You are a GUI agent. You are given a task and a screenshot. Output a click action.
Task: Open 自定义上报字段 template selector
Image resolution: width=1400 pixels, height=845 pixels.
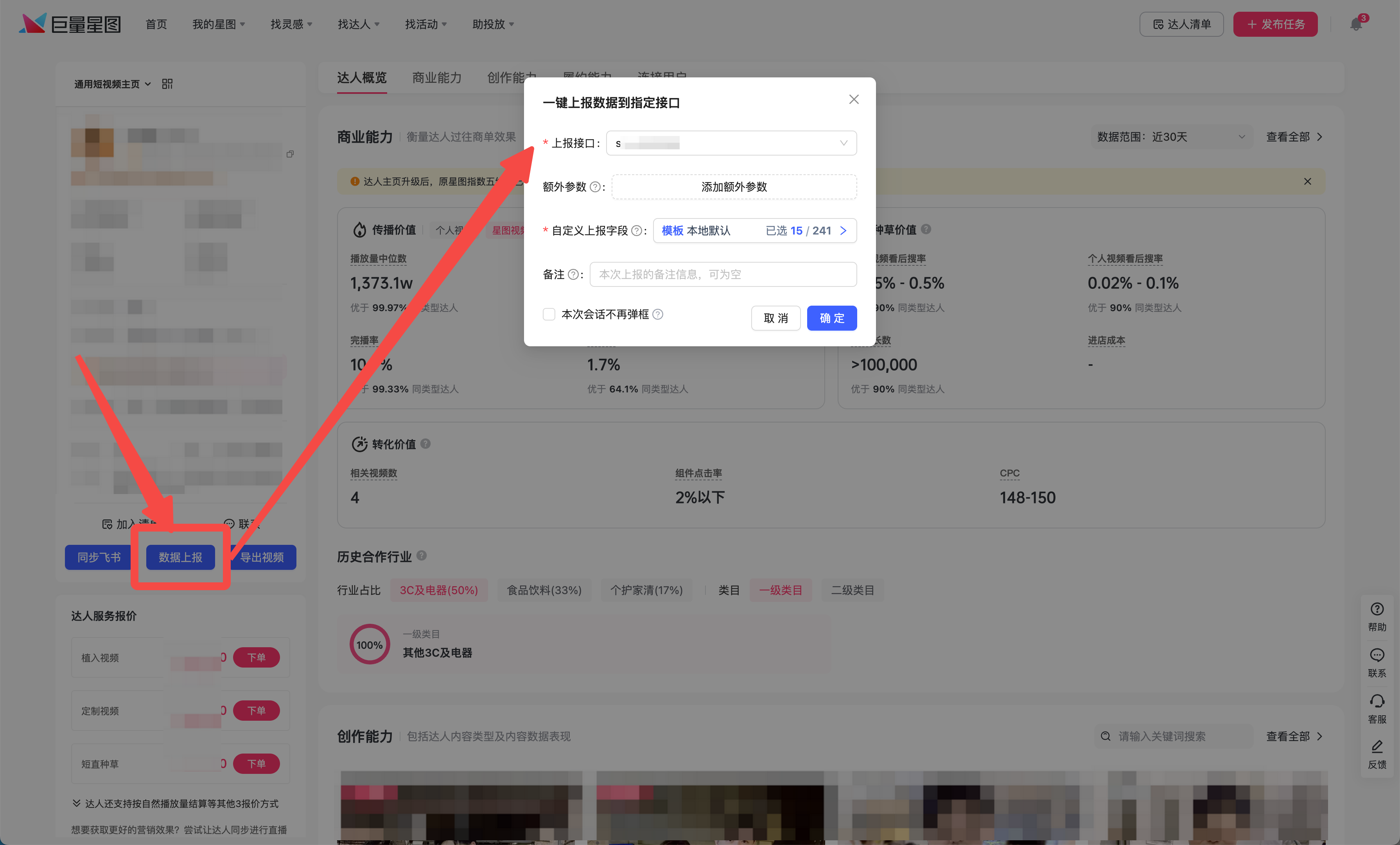(754, 231)
